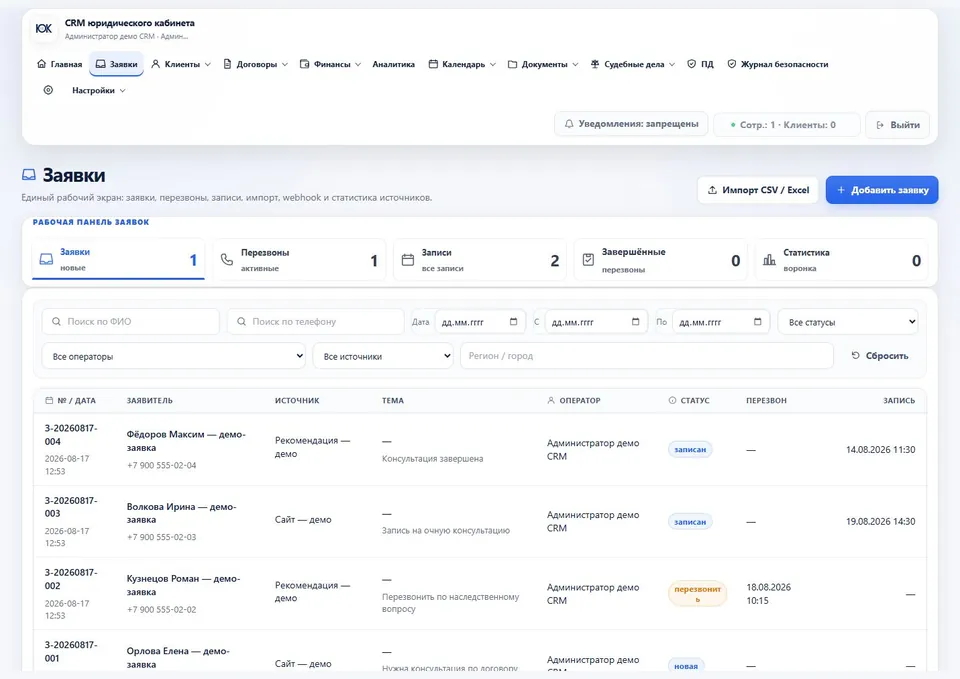Open the Все статусы dropdown
Screen dimensions: 960x679
click(x=847, y=321)
